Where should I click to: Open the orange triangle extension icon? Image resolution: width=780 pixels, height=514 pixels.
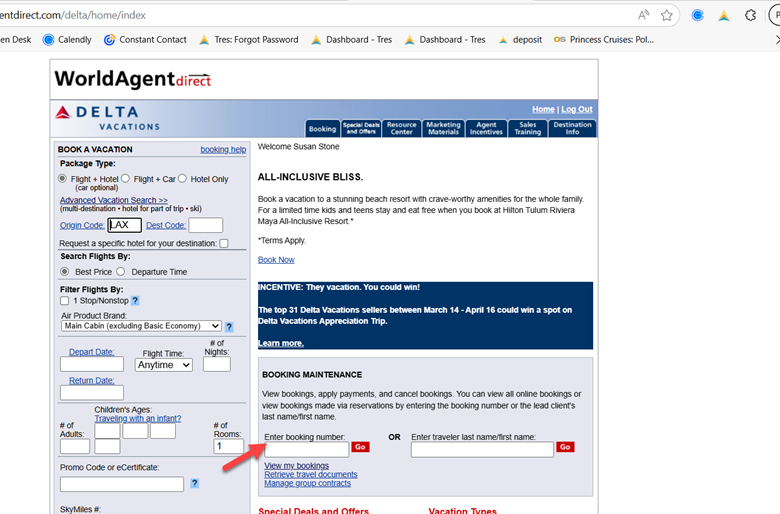point(724,15)
